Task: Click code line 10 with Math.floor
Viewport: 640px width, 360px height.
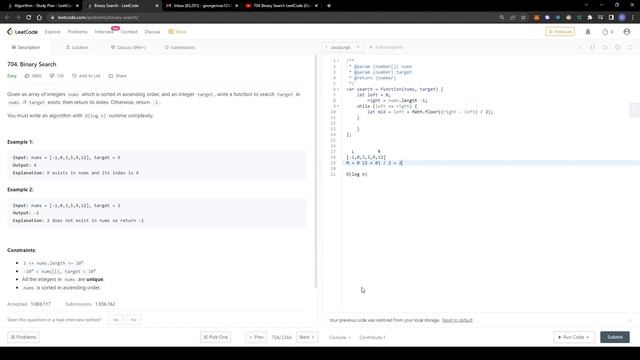Action: (x=430, y=112)
